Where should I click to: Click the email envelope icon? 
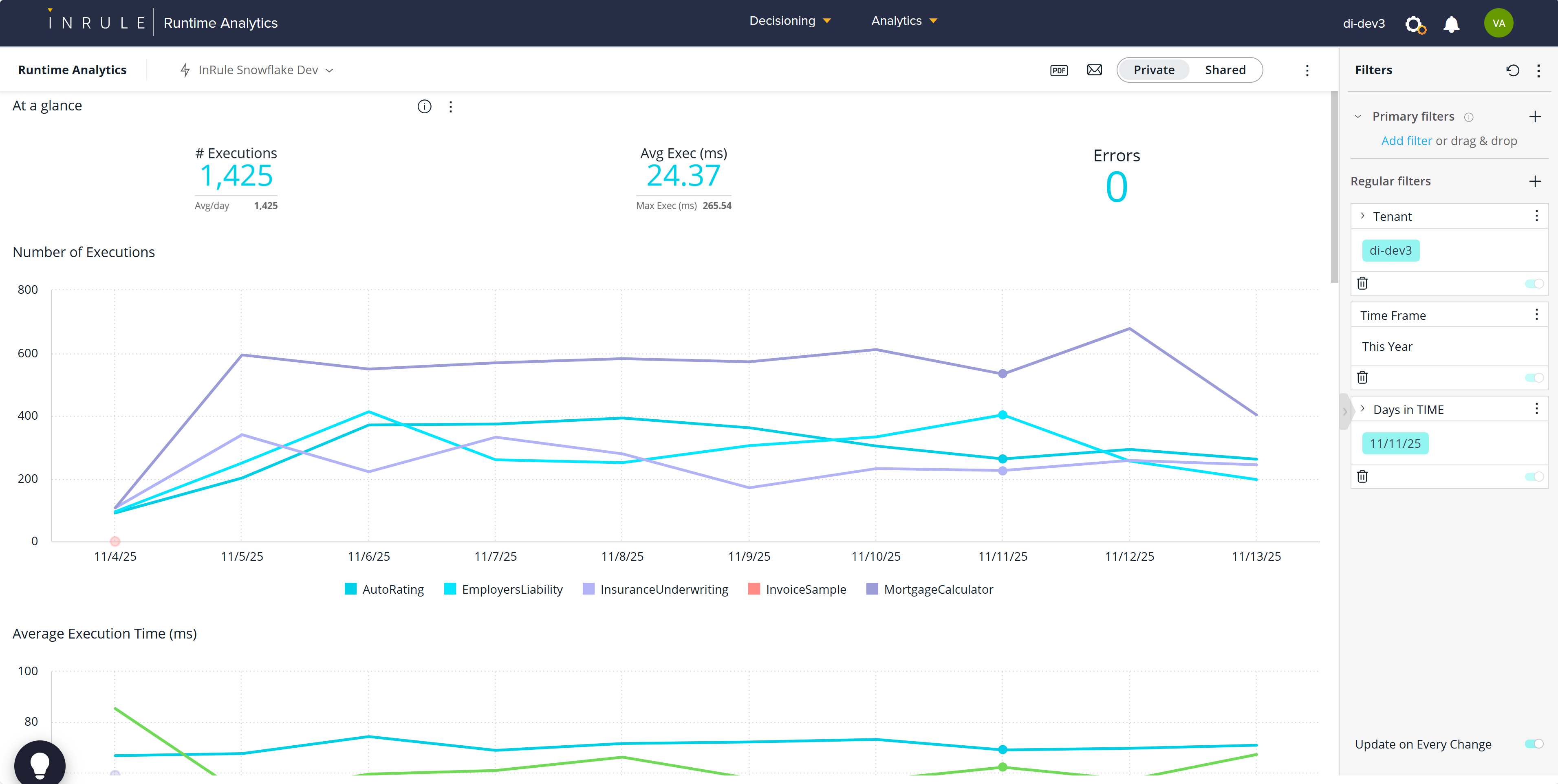1094,70
